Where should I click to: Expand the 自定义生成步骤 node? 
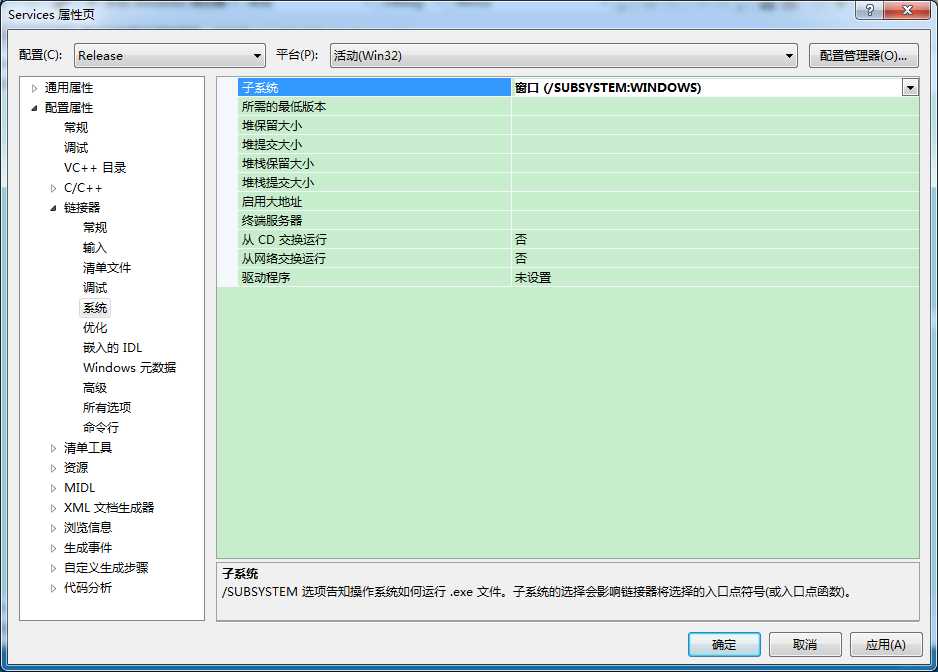(x=54, y=568)
